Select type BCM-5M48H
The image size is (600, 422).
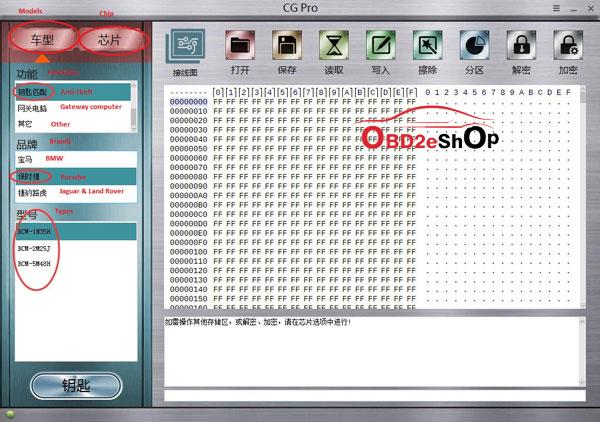coord(76,264)
